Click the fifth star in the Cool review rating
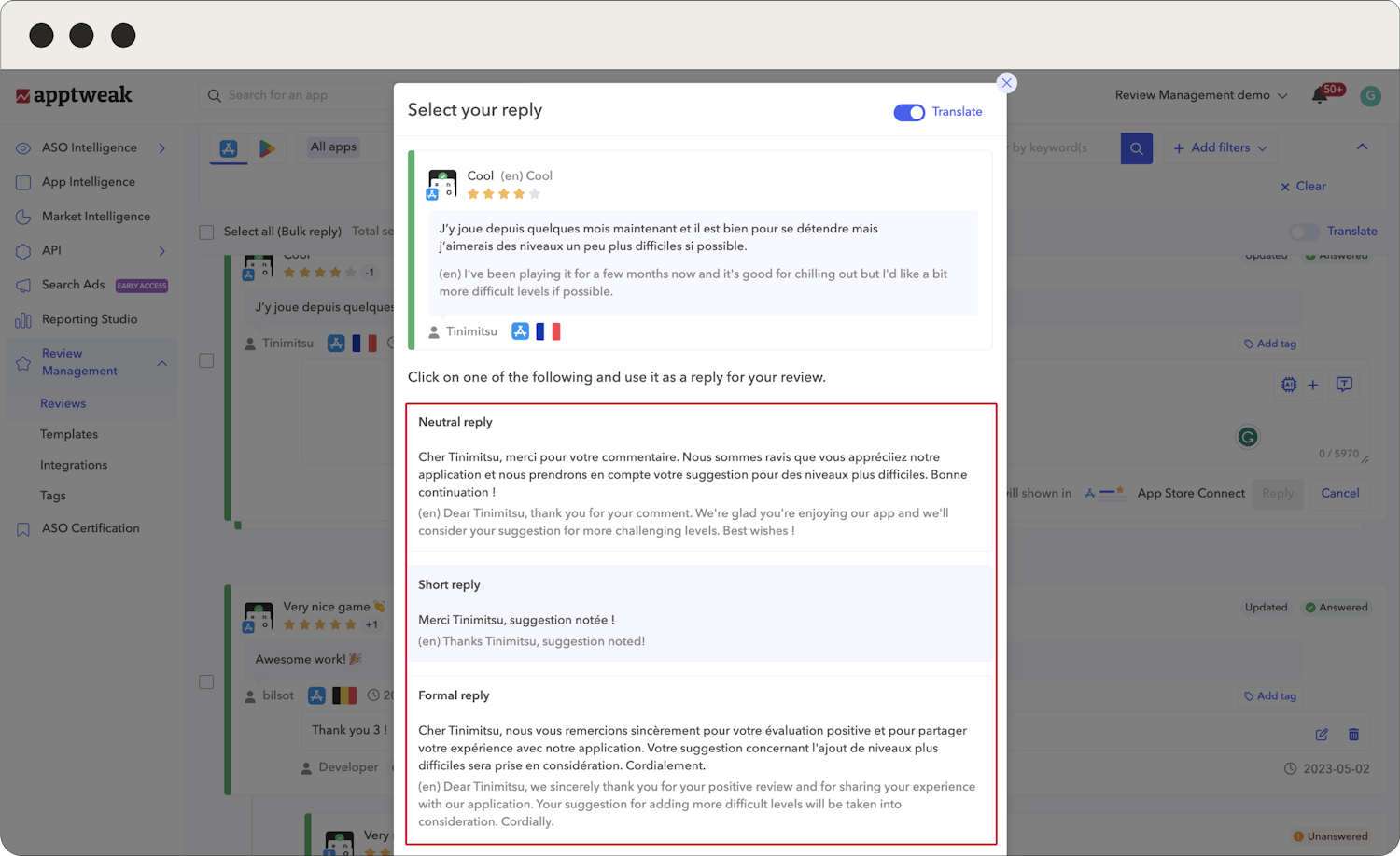This screenshot has width=1400, height=856. (x=533, y=193)
